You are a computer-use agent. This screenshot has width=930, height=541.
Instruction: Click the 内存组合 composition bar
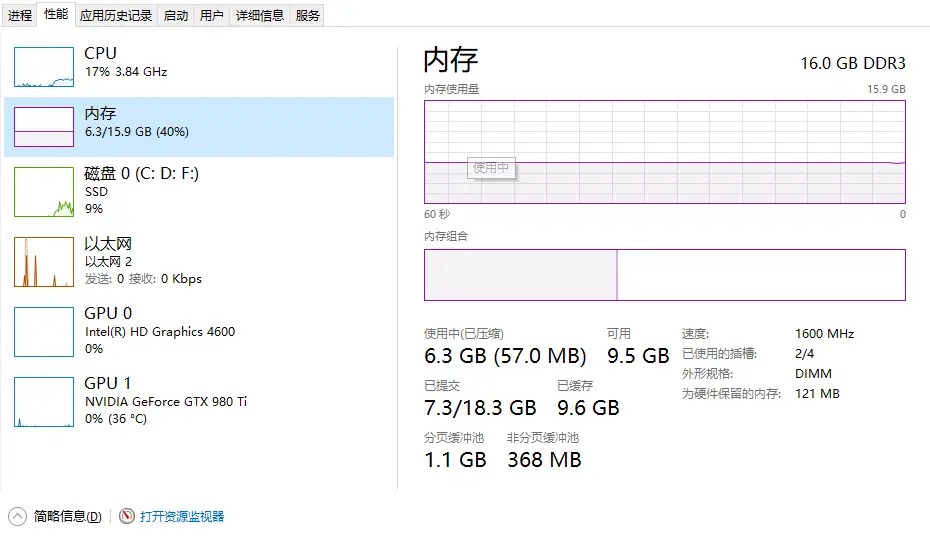pyautogui.click(x=664, y=275)
